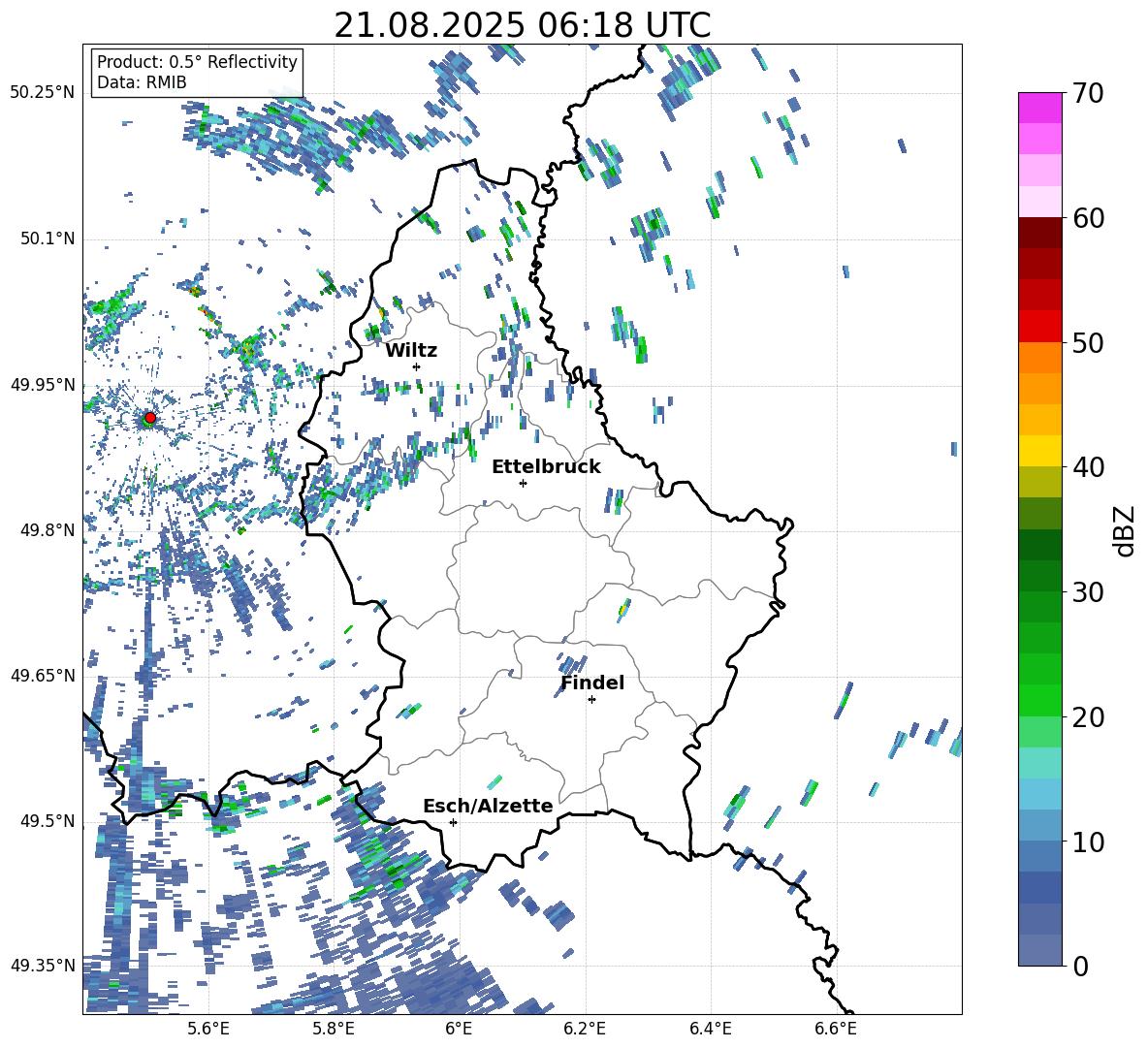The height and width of the screenshot is (1048, 1148).
Task: Click the Data: RMIB text
Action: (142, 82)
